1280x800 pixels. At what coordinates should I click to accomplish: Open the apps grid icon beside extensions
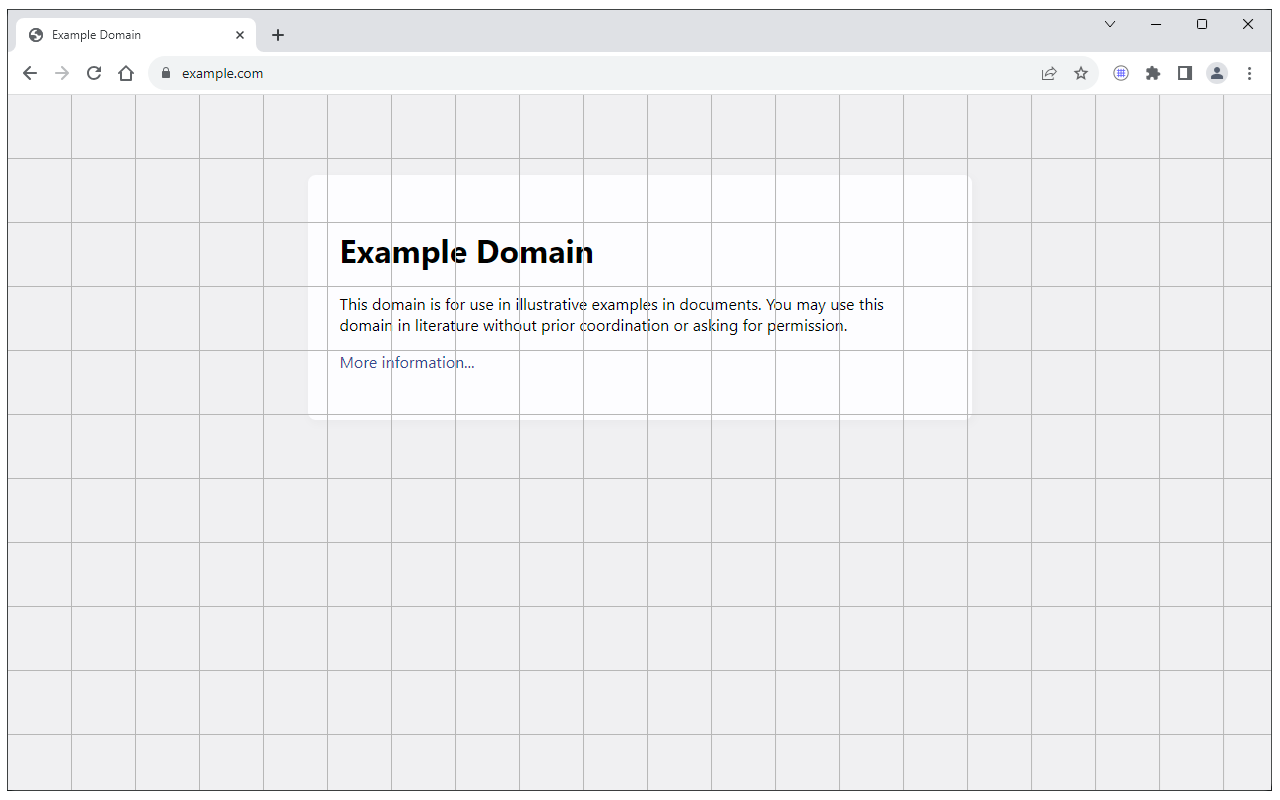[1121, 73]
